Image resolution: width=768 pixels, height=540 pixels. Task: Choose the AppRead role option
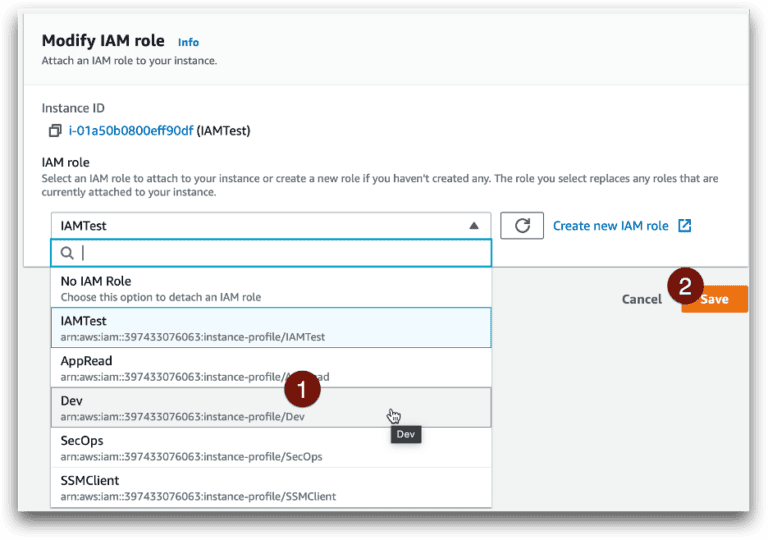tap(271, 368)
